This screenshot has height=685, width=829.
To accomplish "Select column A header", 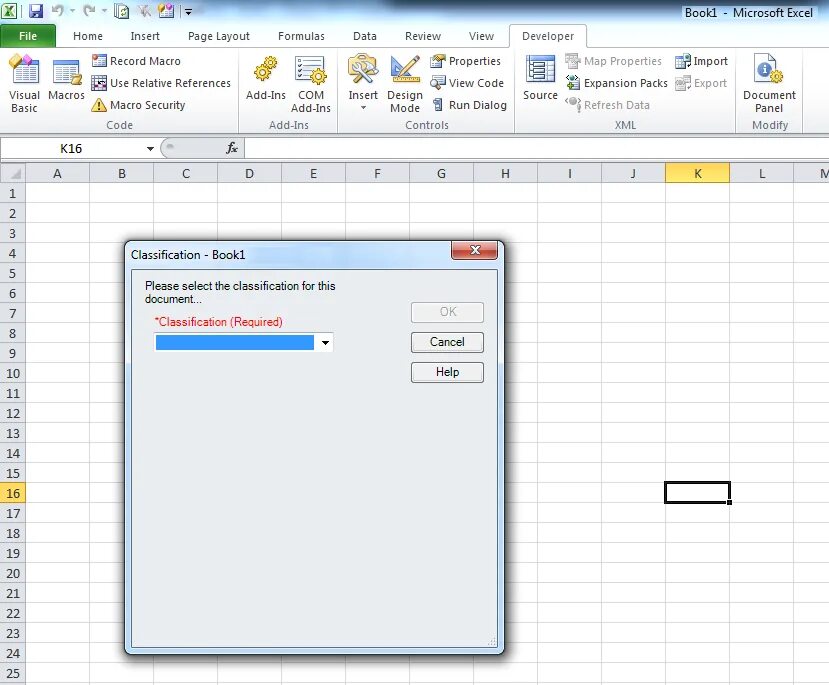I will pos(57,173).
